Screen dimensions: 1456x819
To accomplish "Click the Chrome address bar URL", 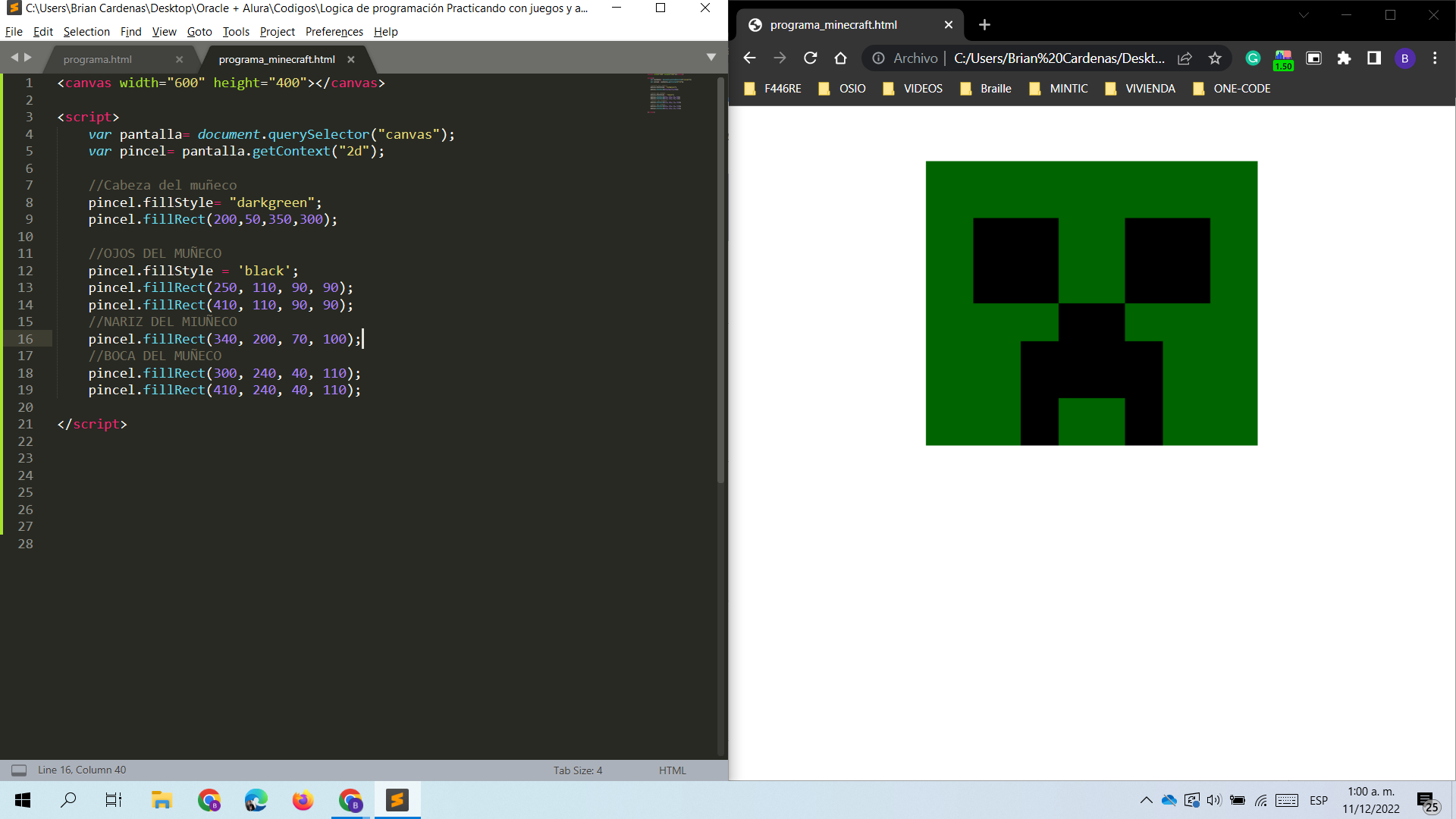I will tap(1059, 58).
